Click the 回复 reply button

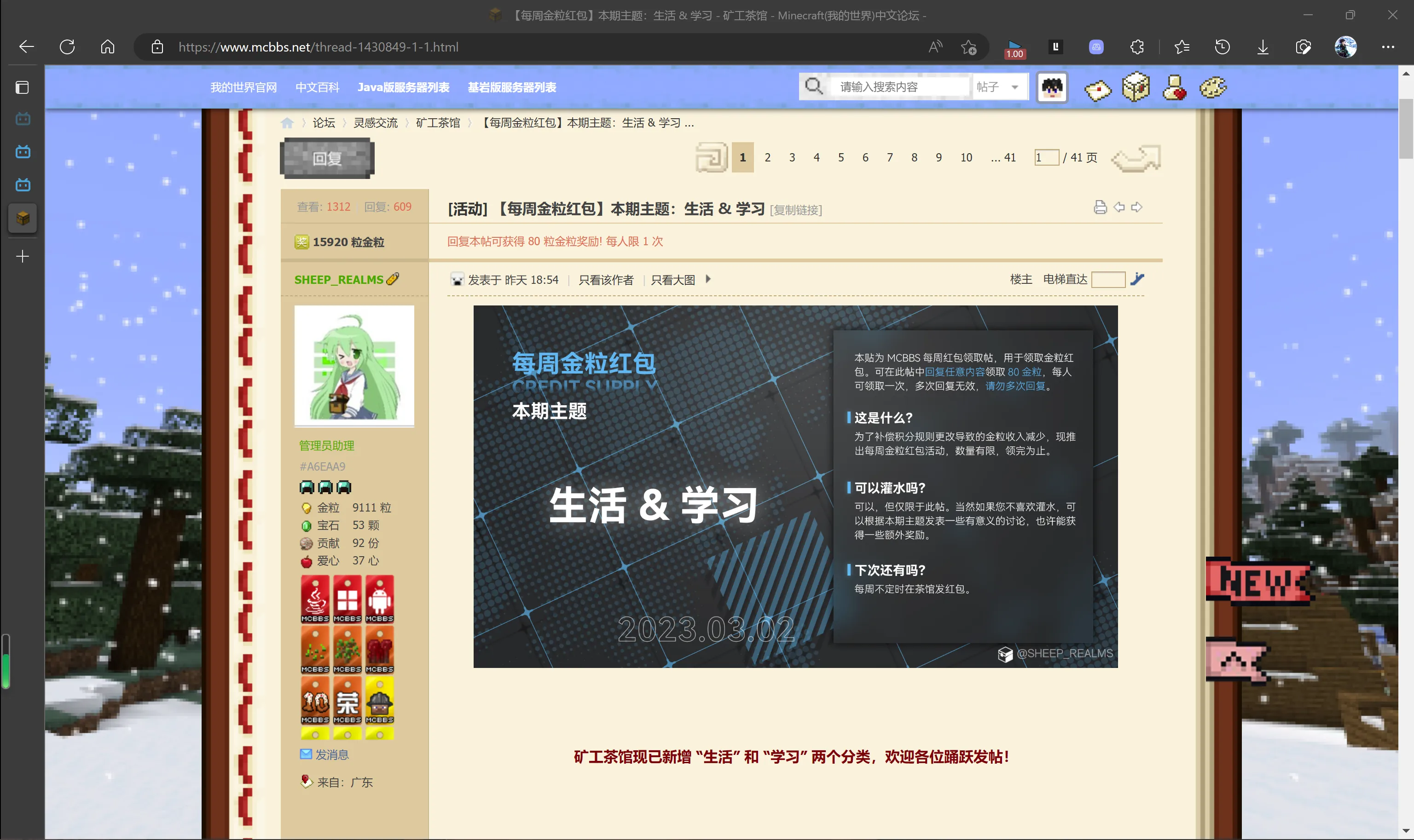coord(327,158)
